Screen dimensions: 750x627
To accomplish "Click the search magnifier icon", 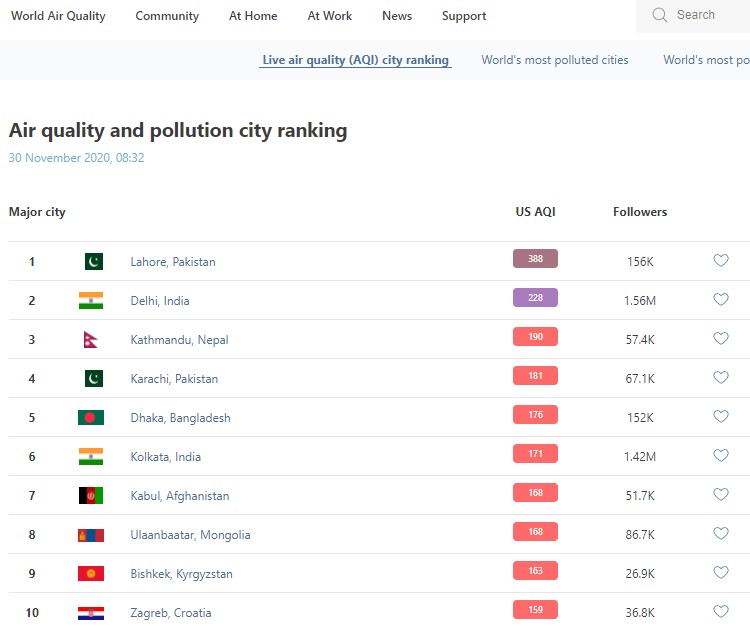I will tap(659, 15).
